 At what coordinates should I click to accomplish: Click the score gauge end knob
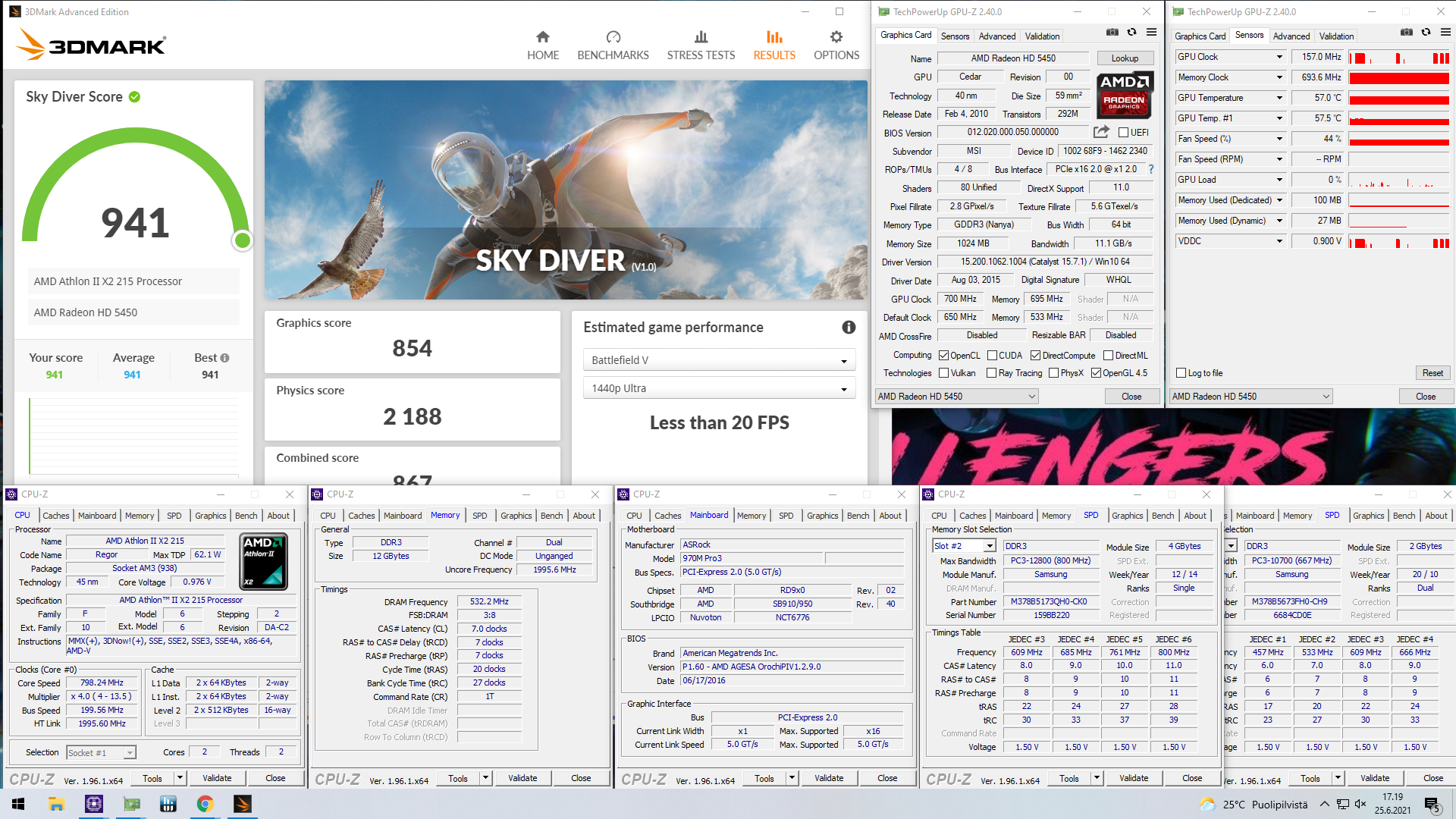click(243, 240)
